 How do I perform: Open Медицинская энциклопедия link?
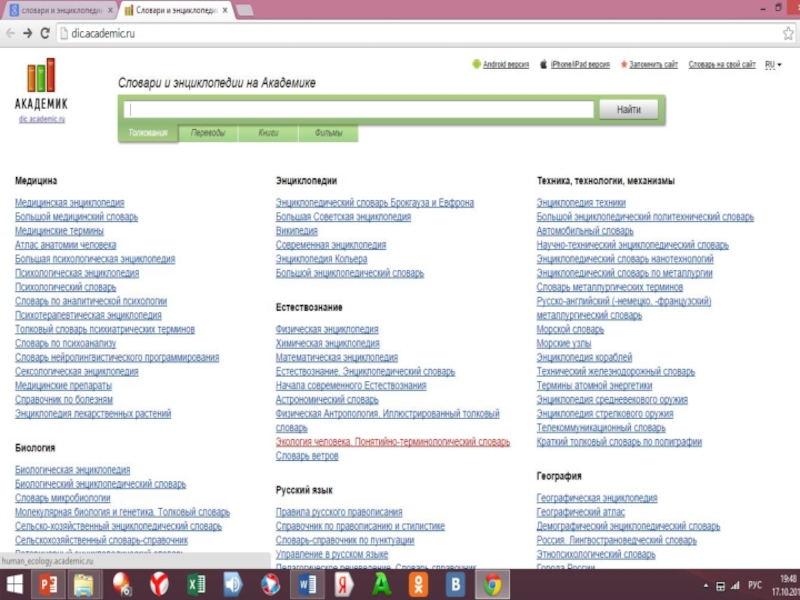click(69, 203)
